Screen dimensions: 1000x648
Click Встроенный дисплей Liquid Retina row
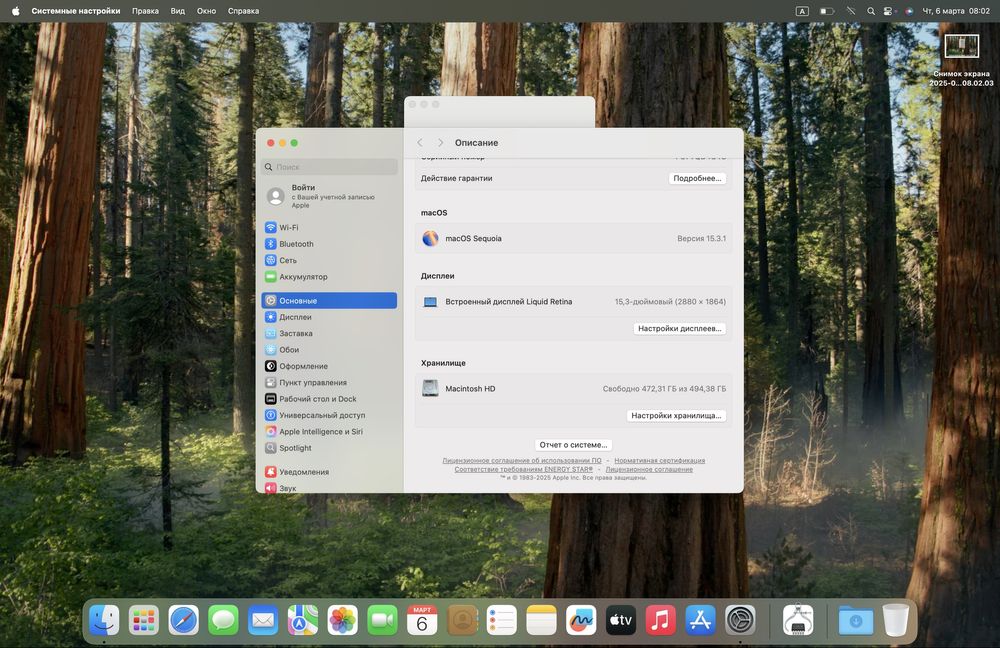573,302
